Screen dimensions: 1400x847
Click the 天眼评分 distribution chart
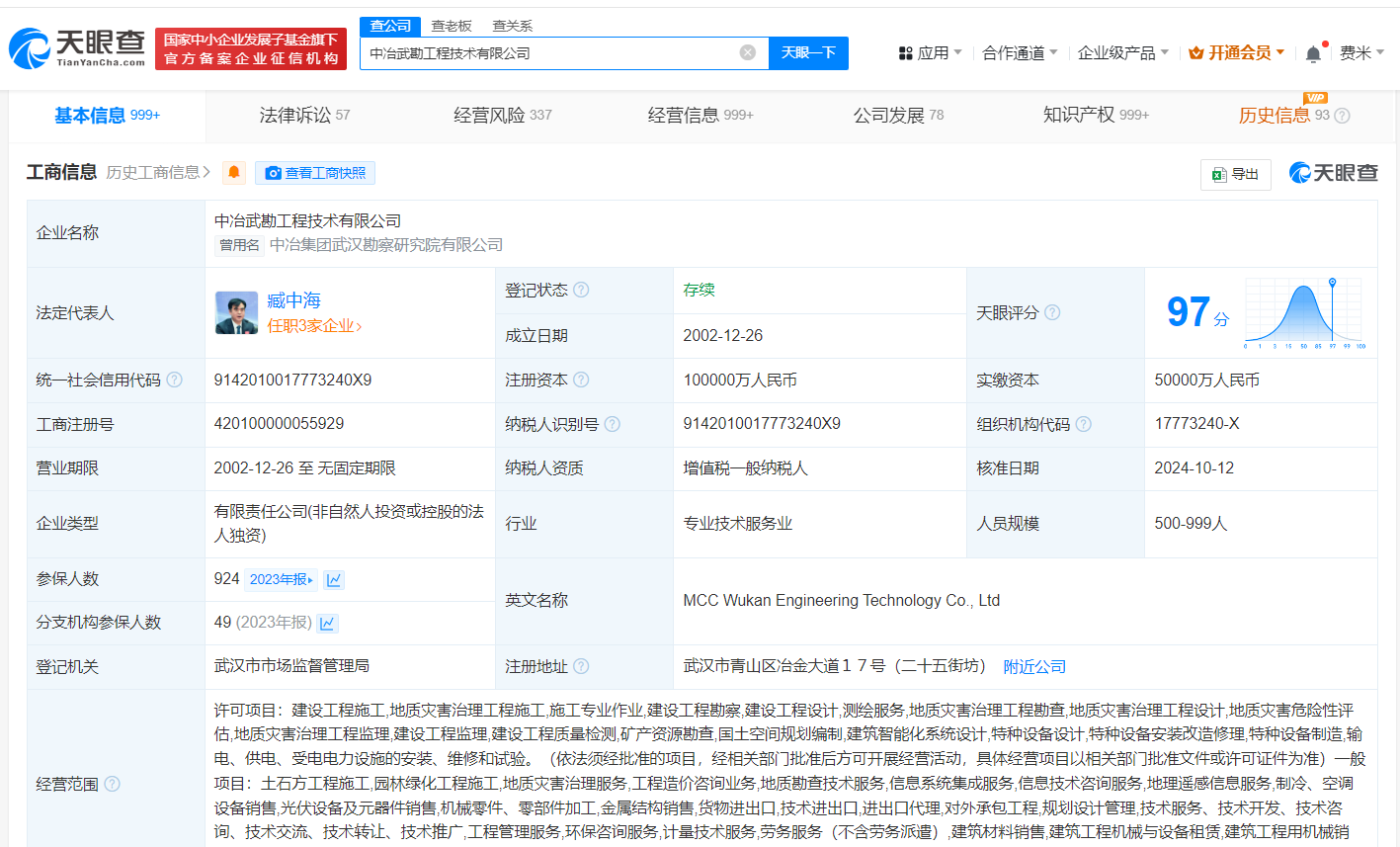[x=1304, y=312]
